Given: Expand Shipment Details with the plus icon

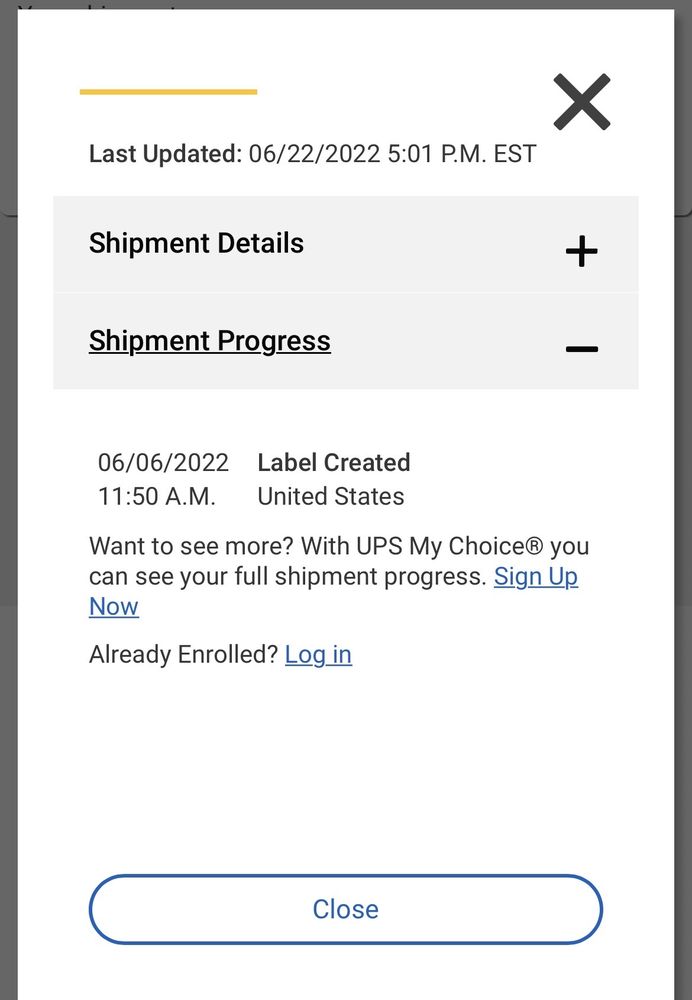Looking at the screenshot, I should [x=581, y=250].
